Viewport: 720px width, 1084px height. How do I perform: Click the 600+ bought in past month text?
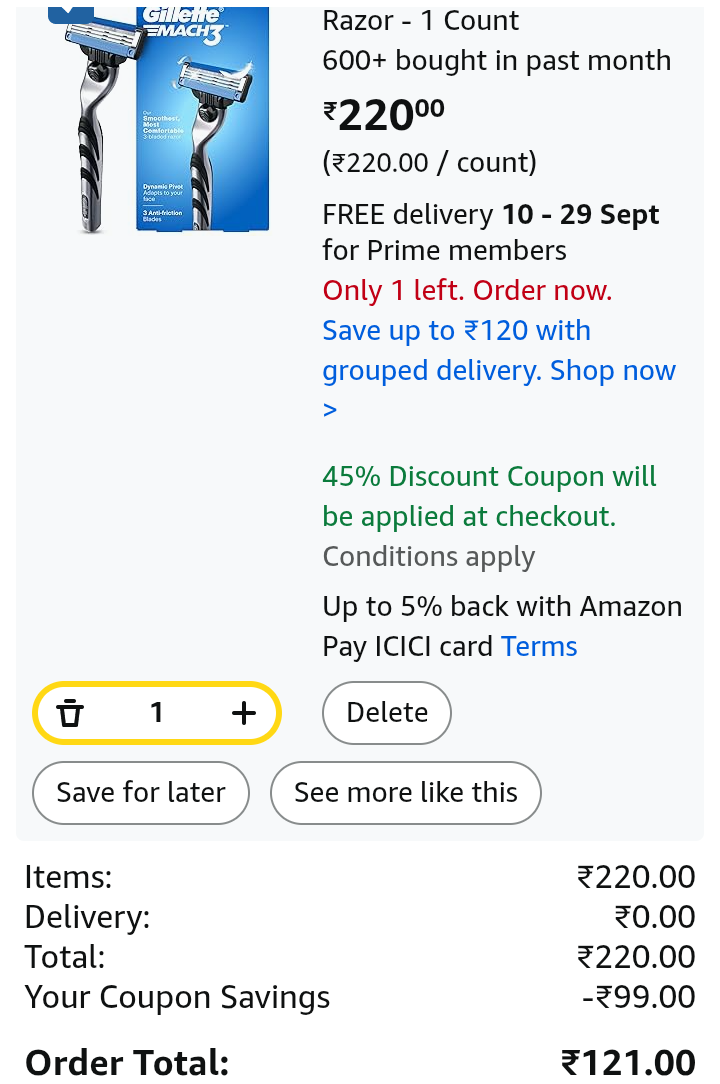pyautogui.click(x=496, y=61)
